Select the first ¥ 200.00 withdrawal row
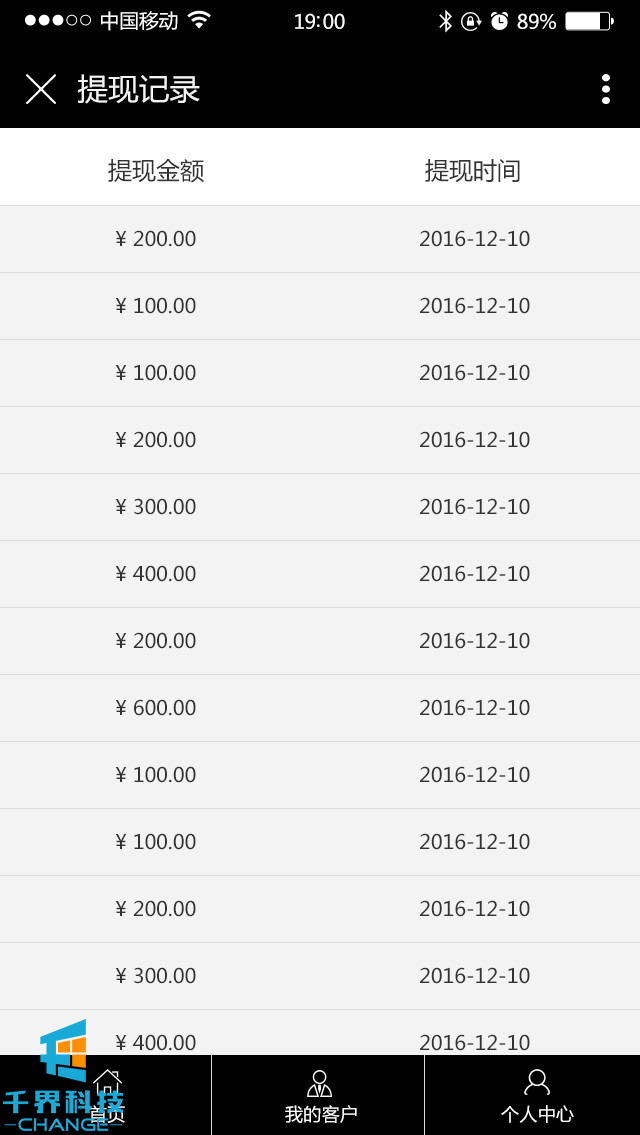 [x=320, y=239]
